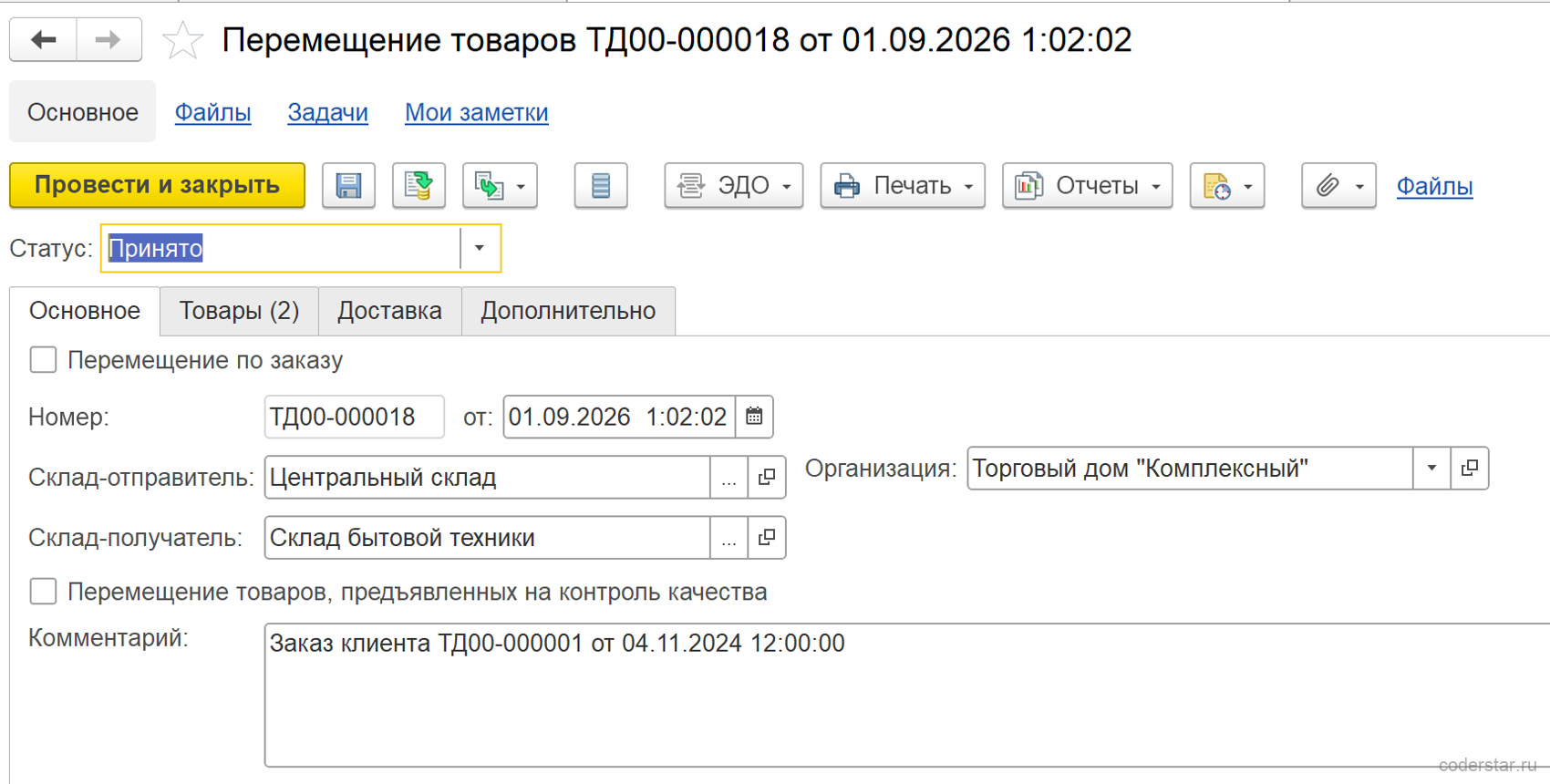This screenshot has height=784, width=1550.
Task: Switch to the Доставка tab
Action: click(x=389, y=311)
